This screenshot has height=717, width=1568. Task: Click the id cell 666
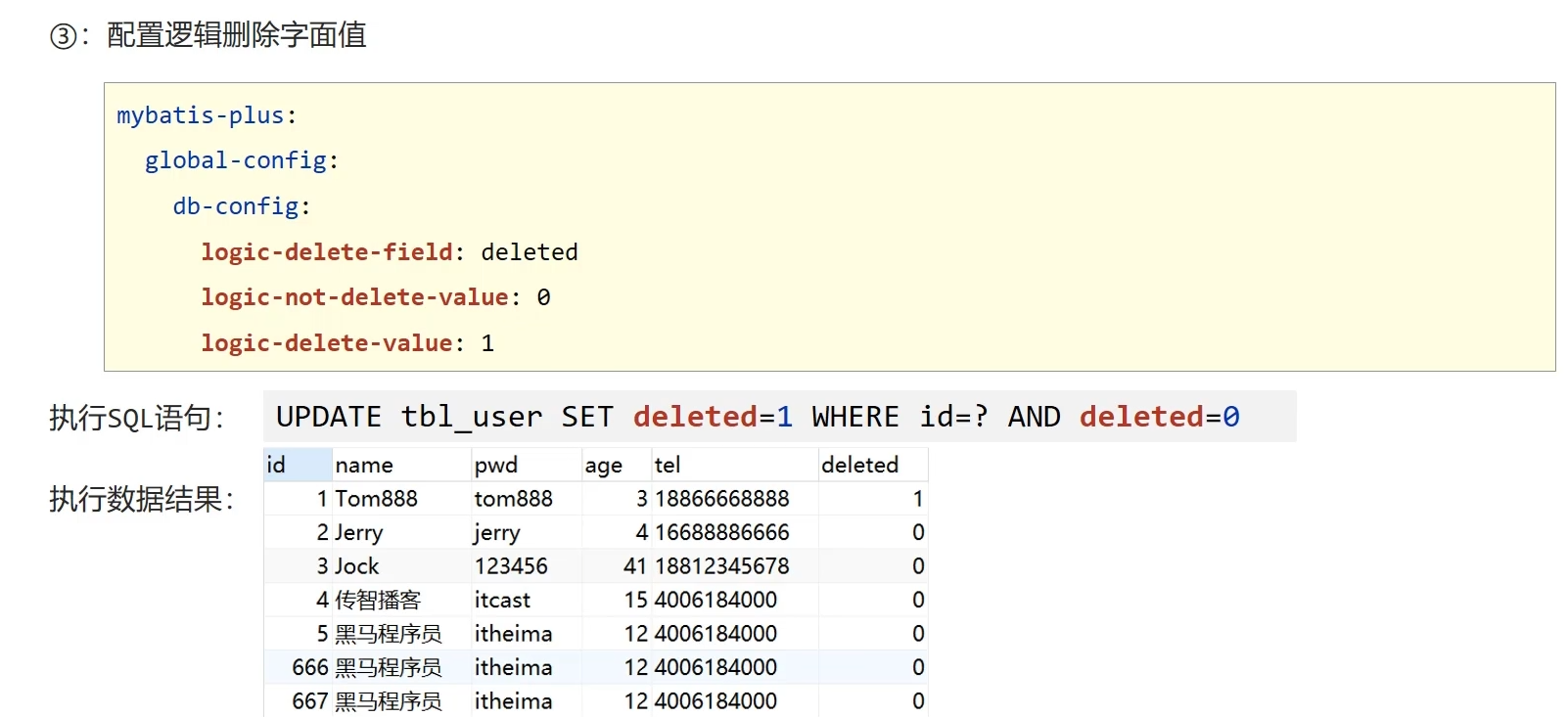pos(299,667)
